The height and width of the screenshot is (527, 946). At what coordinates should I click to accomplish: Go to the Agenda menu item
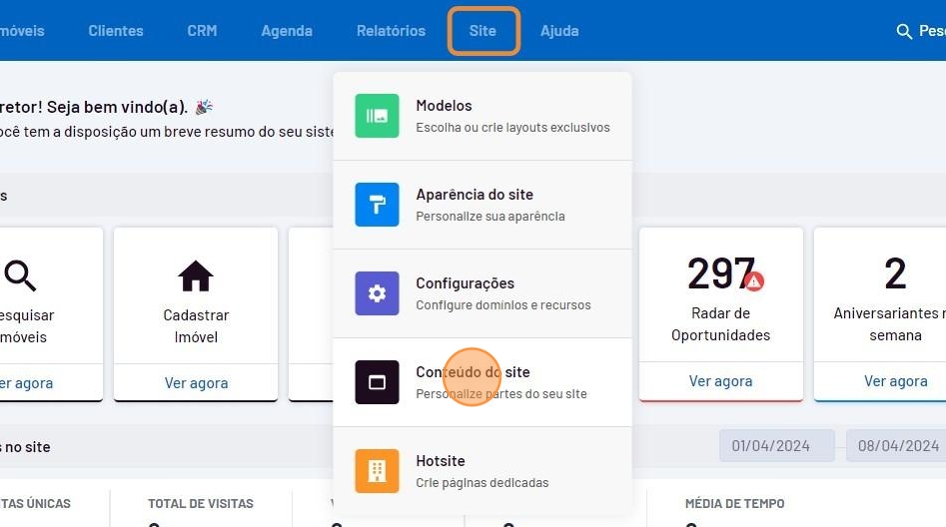coord(287,31)
